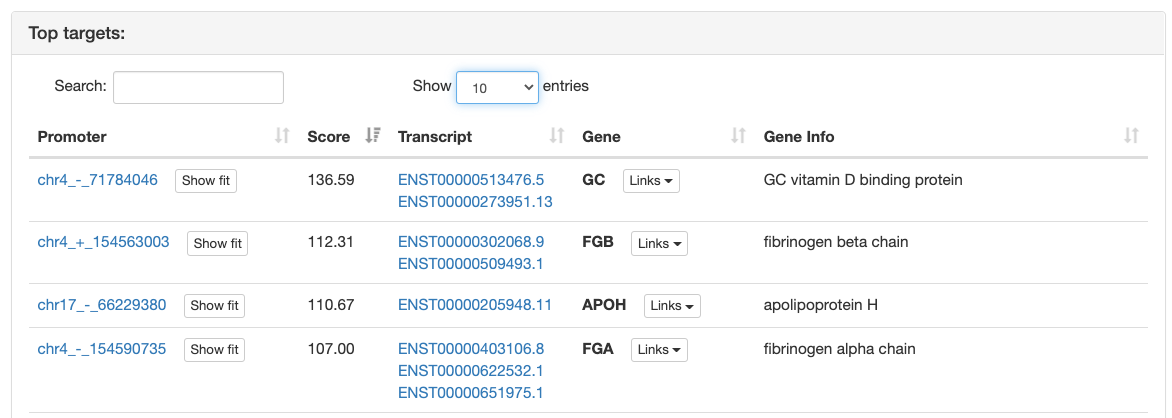The image size is (1172, 418).
Task: Open promoter link chr17_-_66229380
Action: point(101,305)
